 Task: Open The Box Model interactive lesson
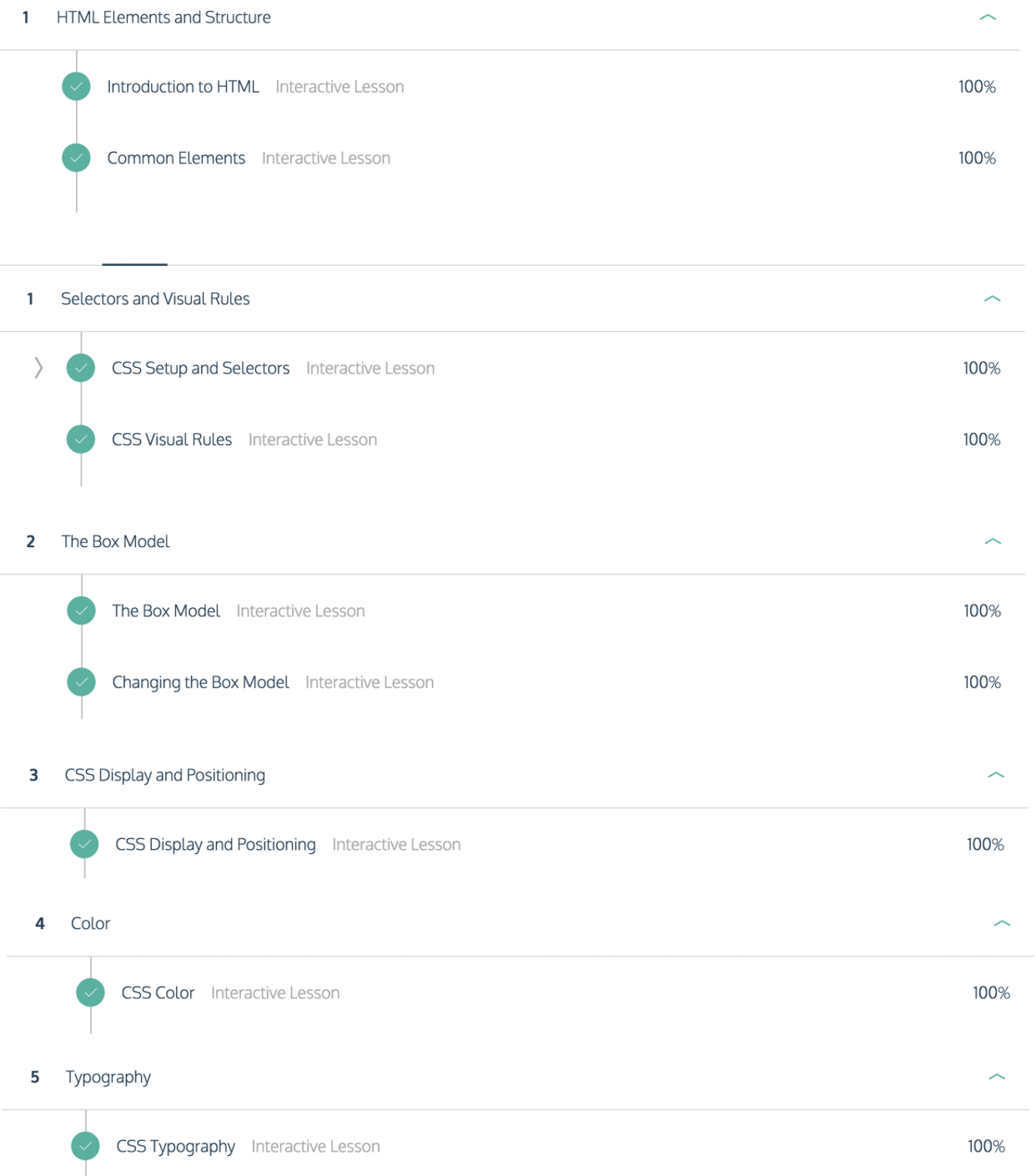click(166, 611)
